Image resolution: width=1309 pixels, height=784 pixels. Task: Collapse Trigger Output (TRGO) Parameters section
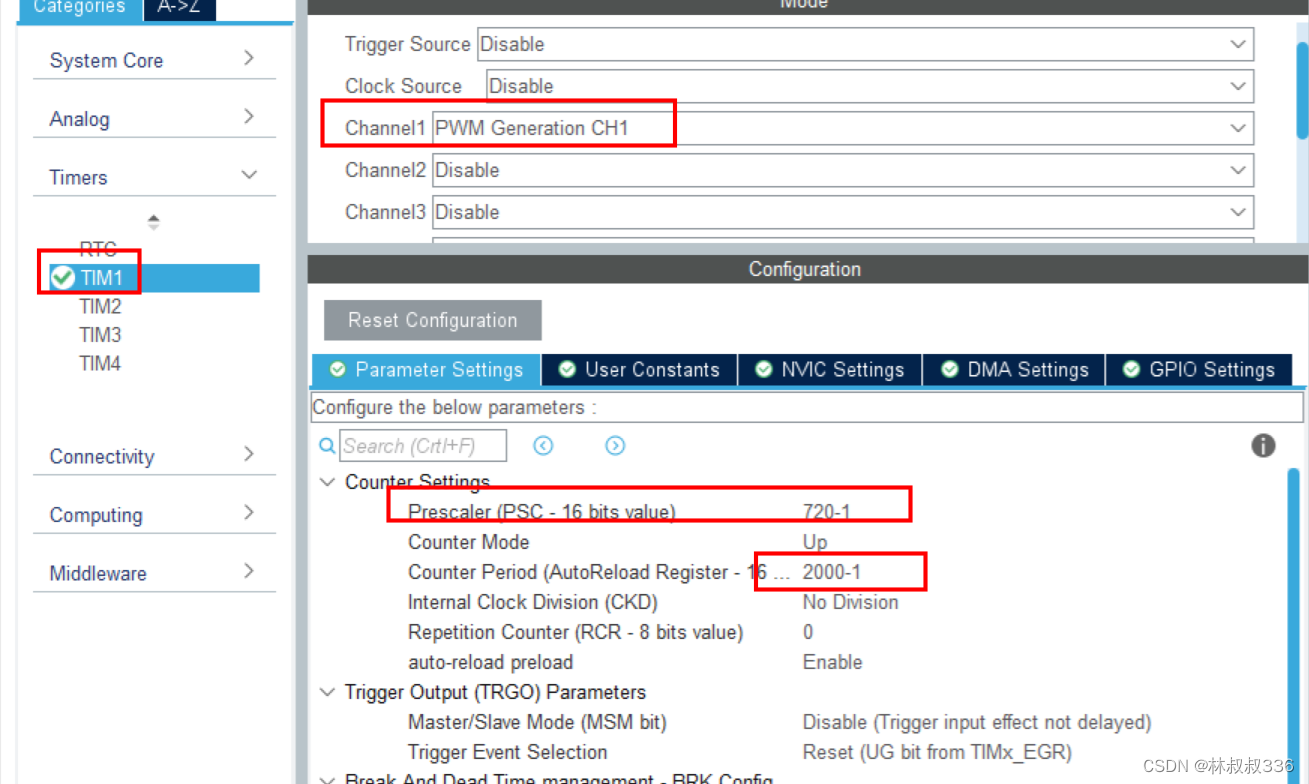coord(327,692)
